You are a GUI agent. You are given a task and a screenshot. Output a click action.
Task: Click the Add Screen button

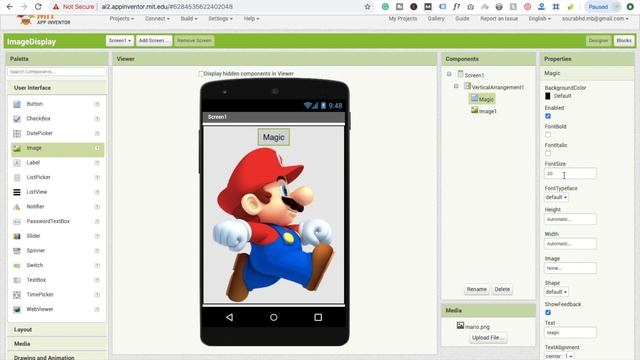coord(153,40)
